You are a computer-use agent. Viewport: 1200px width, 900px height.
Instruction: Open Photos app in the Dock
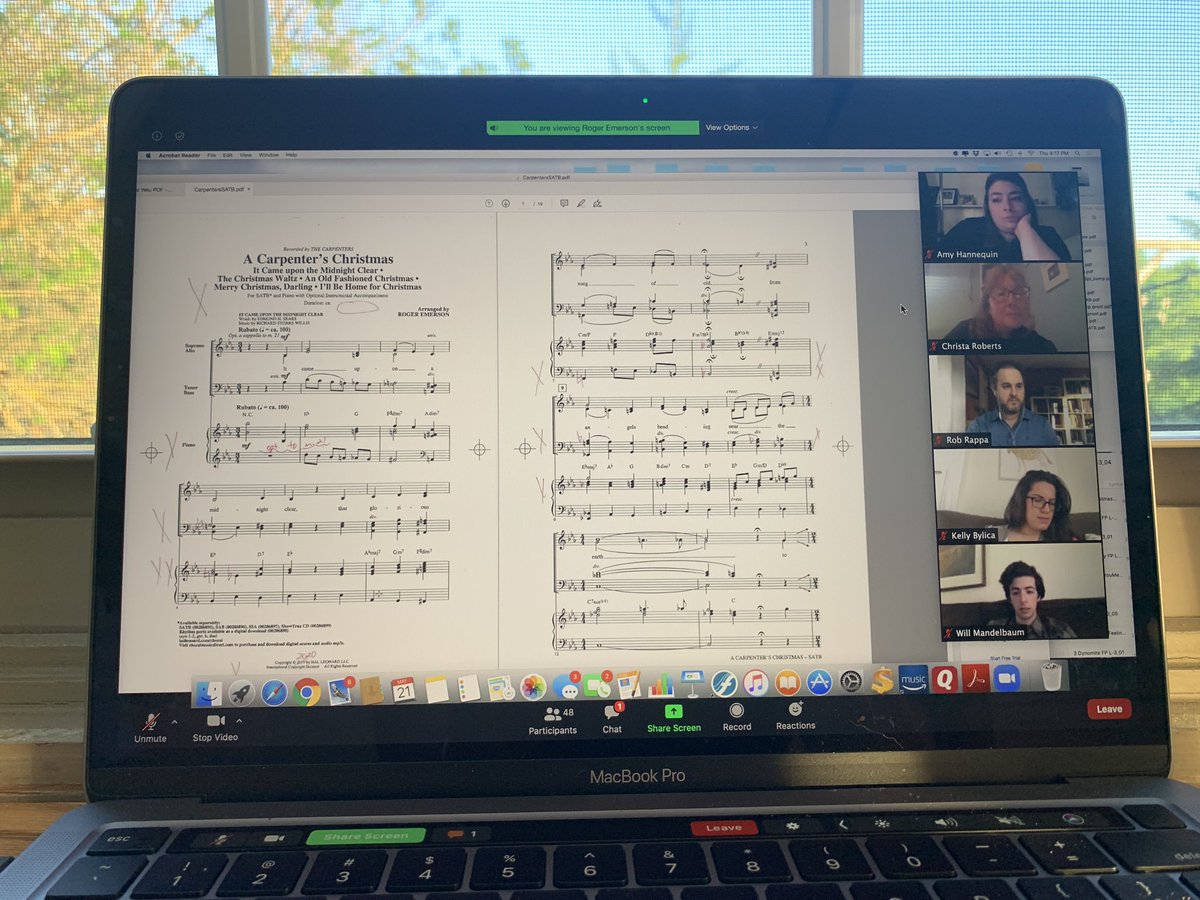click(533, 687)
